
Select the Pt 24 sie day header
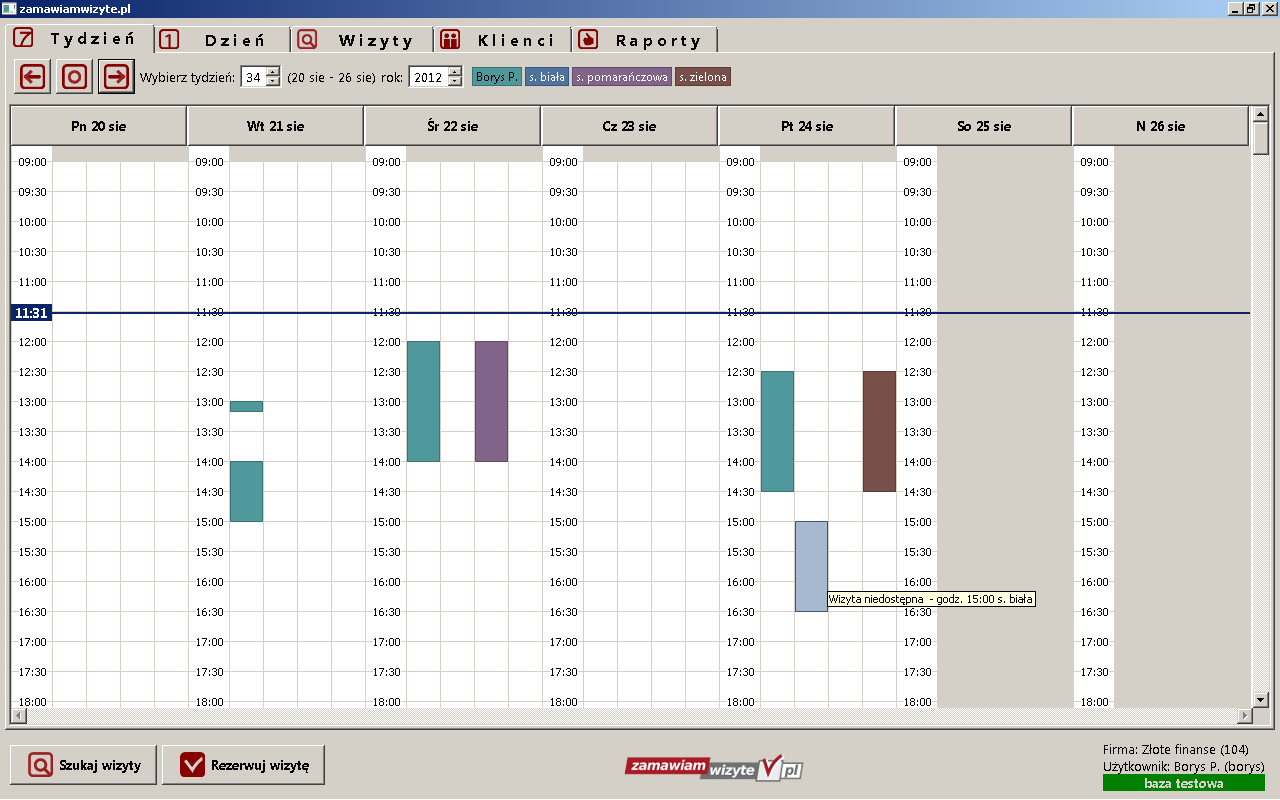point(807,126)
